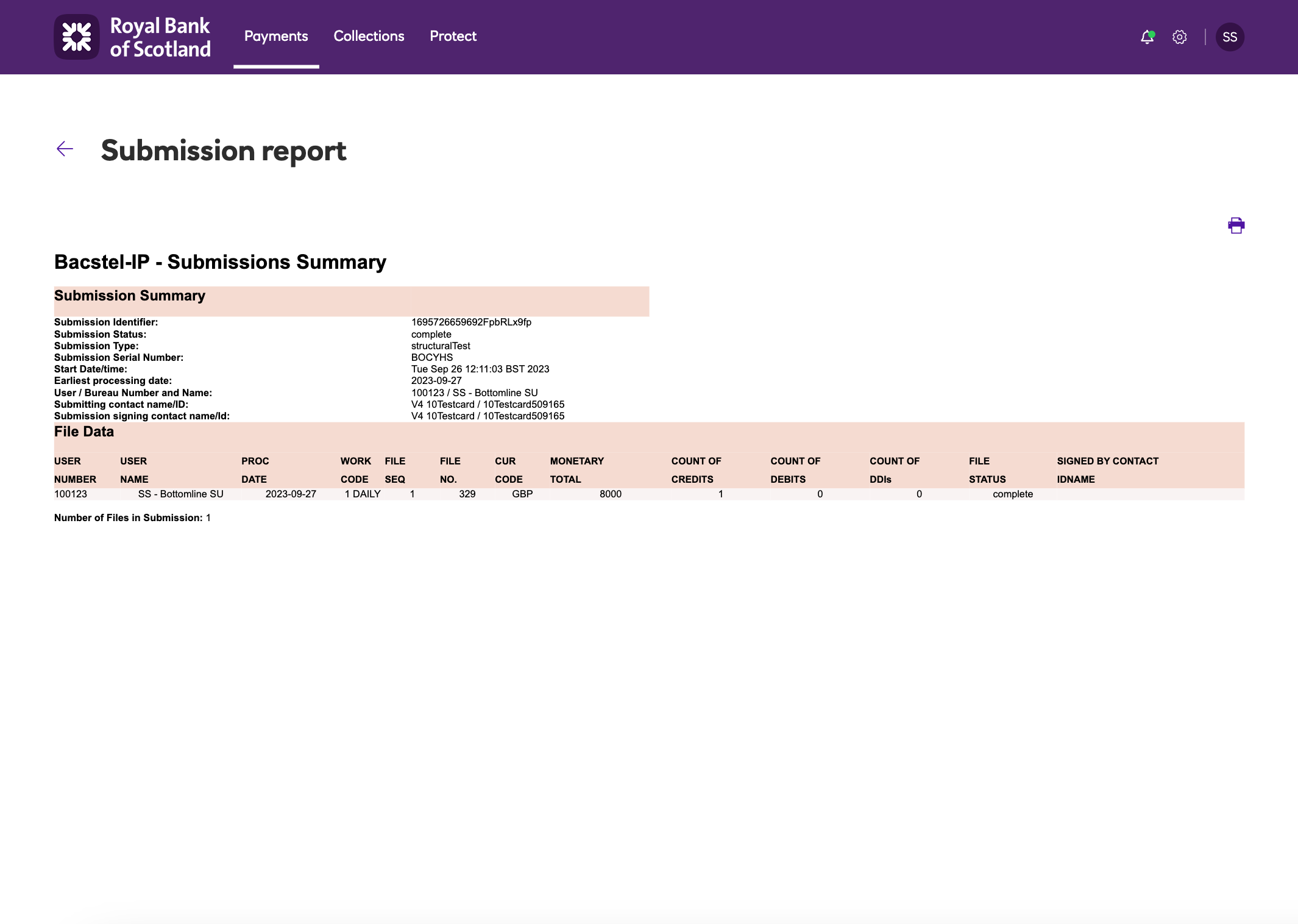The image size is (1298, 924).
Task: Click the FILE SEQ column header
Action: (x=395, y=470)
